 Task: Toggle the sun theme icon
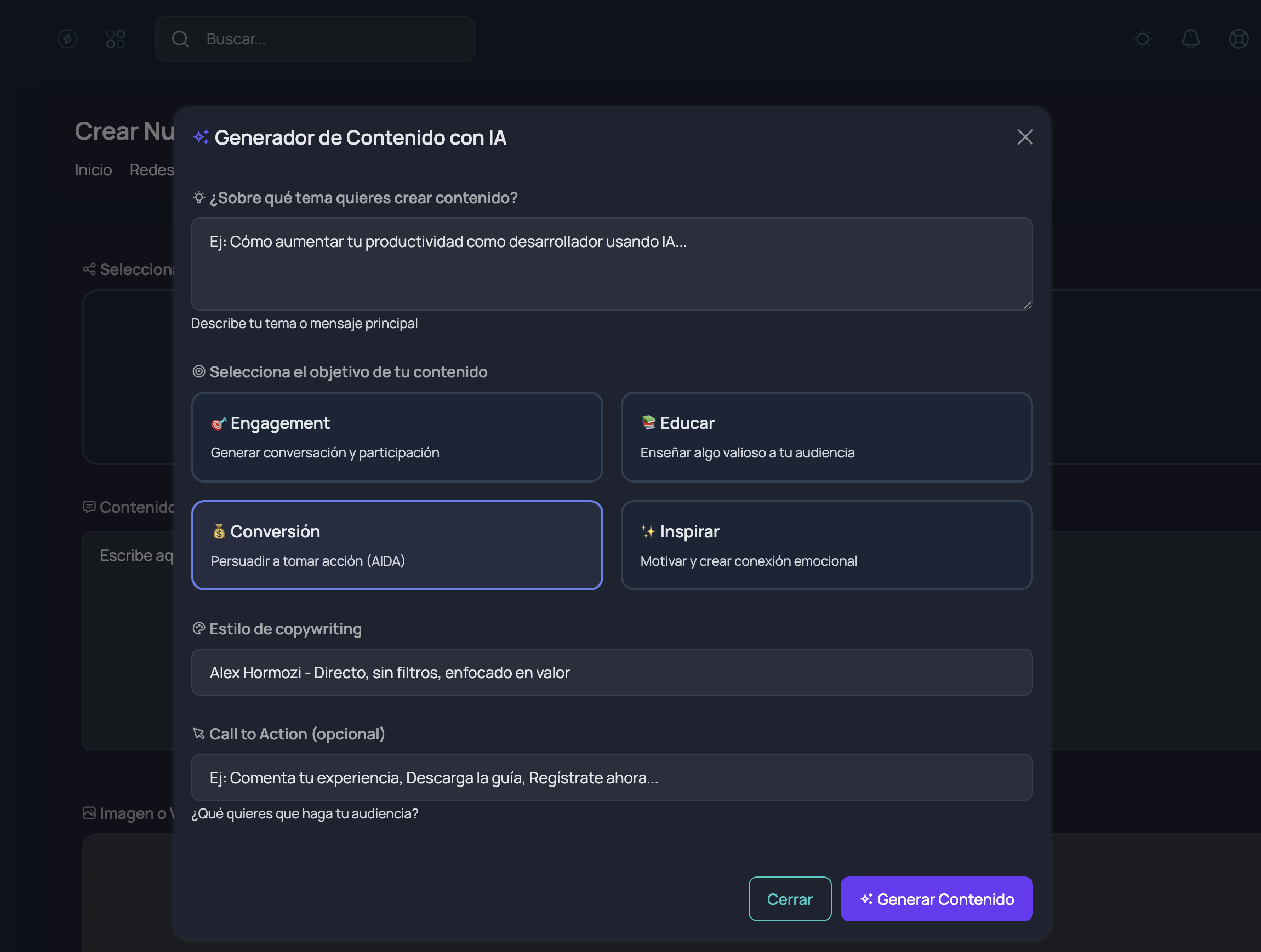tap(1142, 39)
